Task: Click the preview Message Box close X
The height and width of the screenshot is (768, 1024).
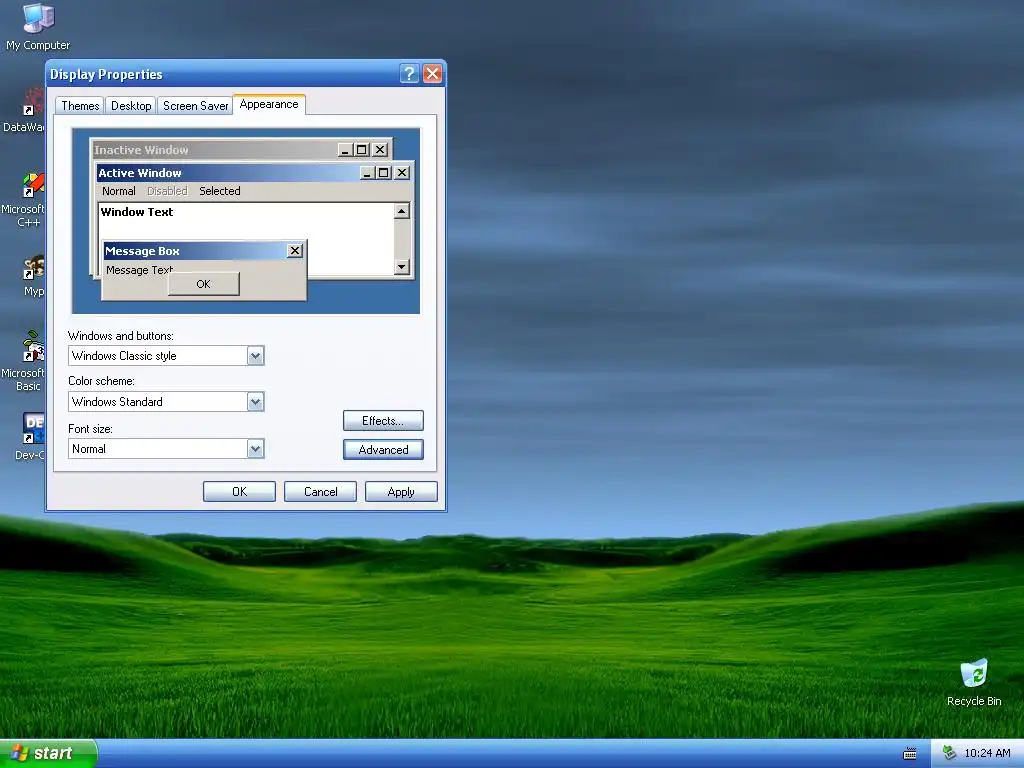Action: [295, 251]
